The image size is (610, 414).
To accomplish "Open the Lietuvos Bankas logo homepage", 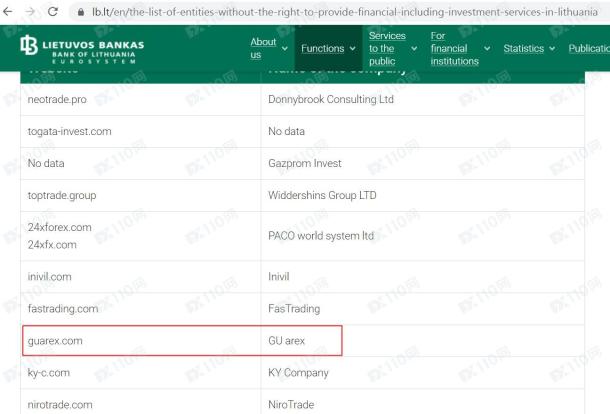I will (x=82, y=49).
